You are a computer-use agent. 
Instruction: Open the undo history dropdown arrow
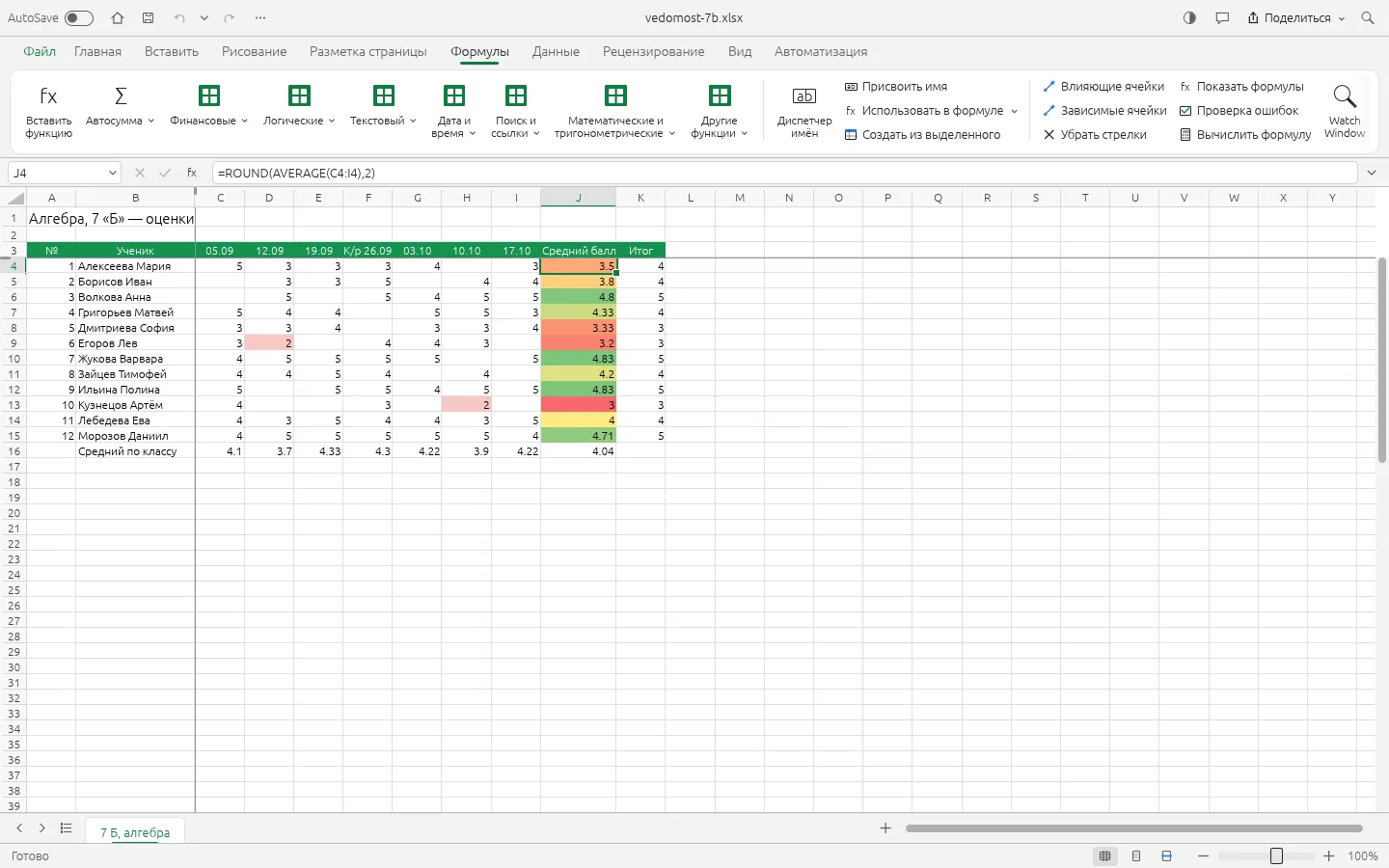click(204, 17)
